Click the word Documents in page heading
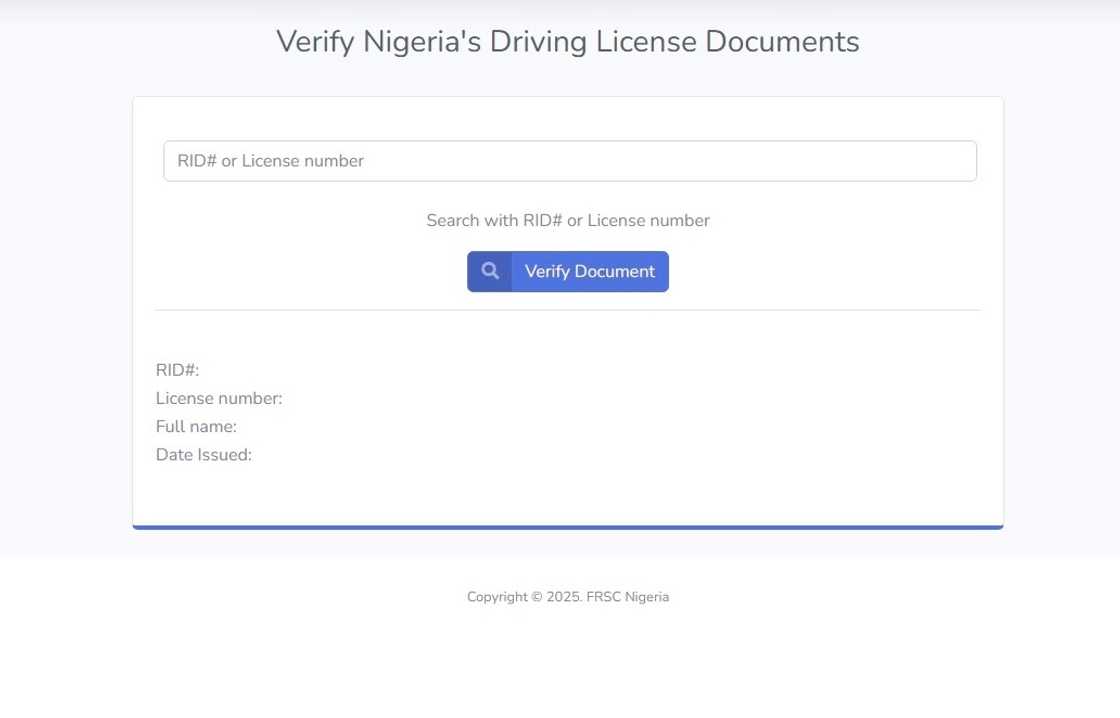Viewport: 1120px width, 718px height. 782,42
